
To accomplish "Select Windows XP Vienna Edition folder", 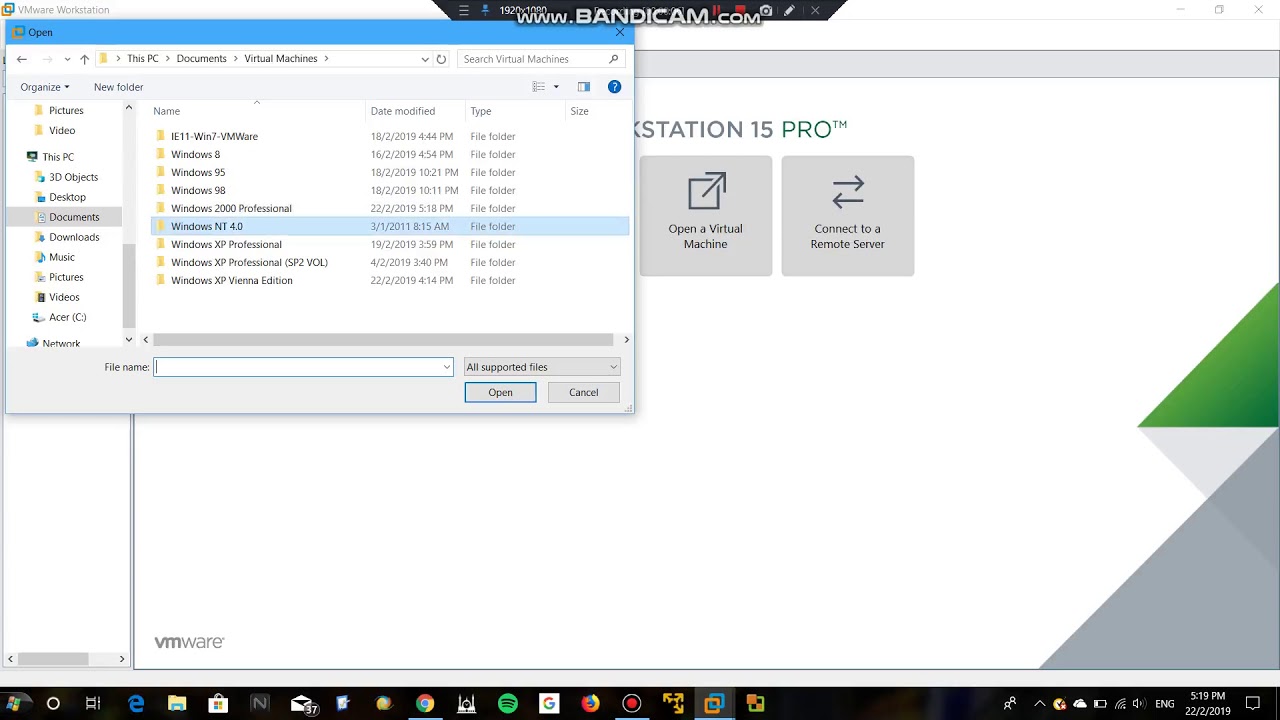I will coord(390,280).
